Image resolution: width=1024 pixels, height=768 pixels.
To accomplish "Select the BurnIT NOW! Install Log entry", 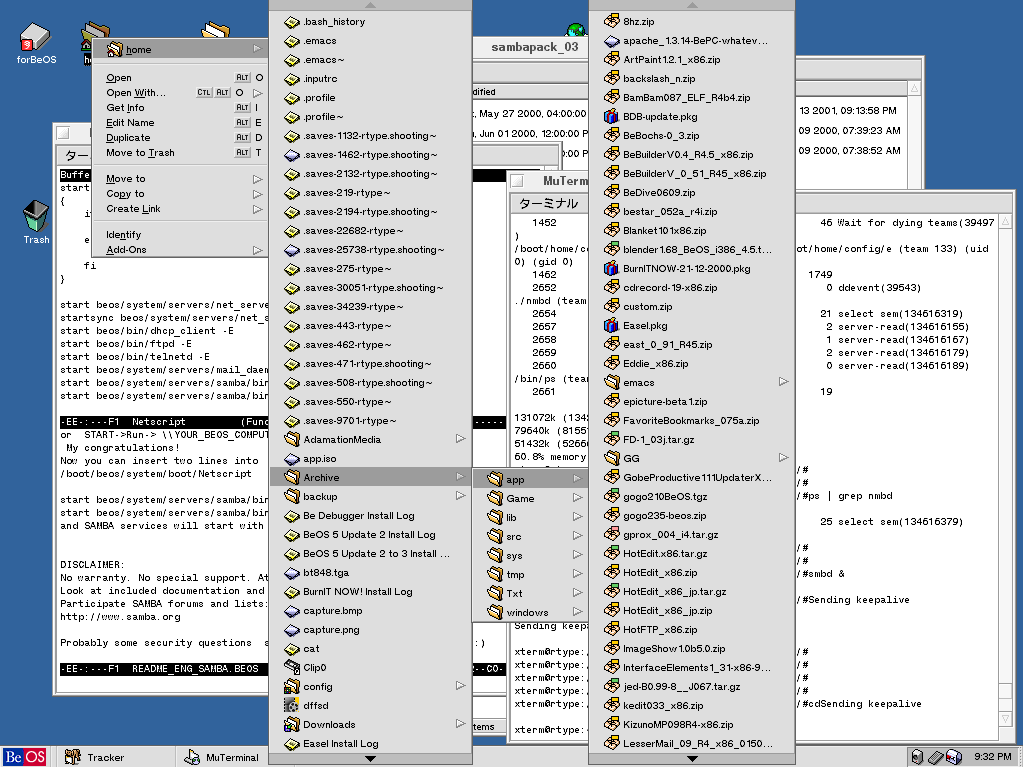I will click(x=370, y=592).
